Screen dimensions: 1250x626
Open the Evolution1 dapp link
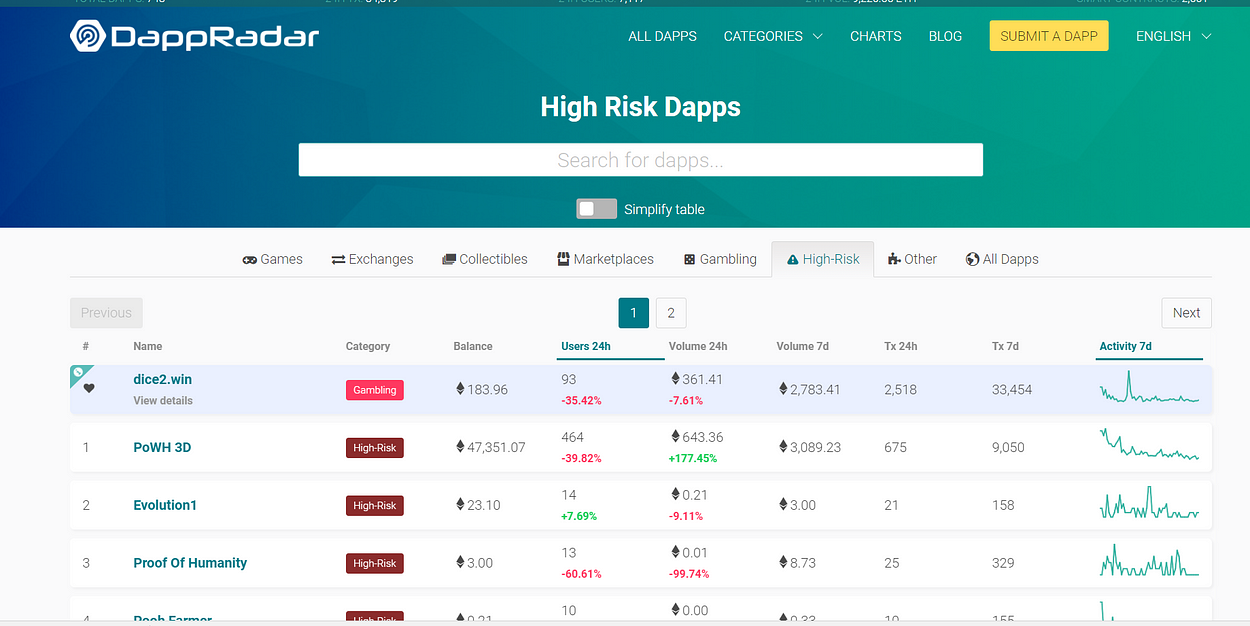(x=165, y=505)
